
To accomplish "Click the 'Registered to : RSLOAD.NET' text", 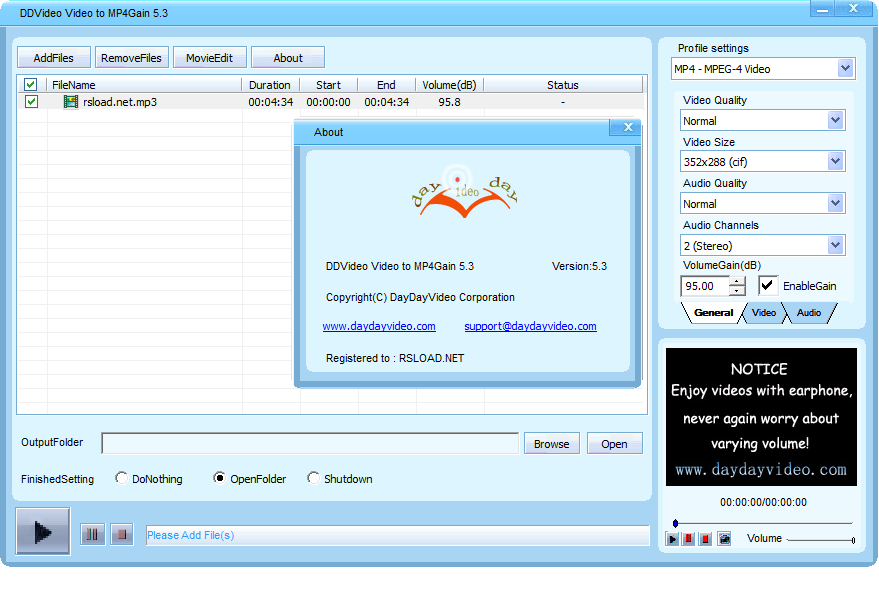I will tap(395, 358).
